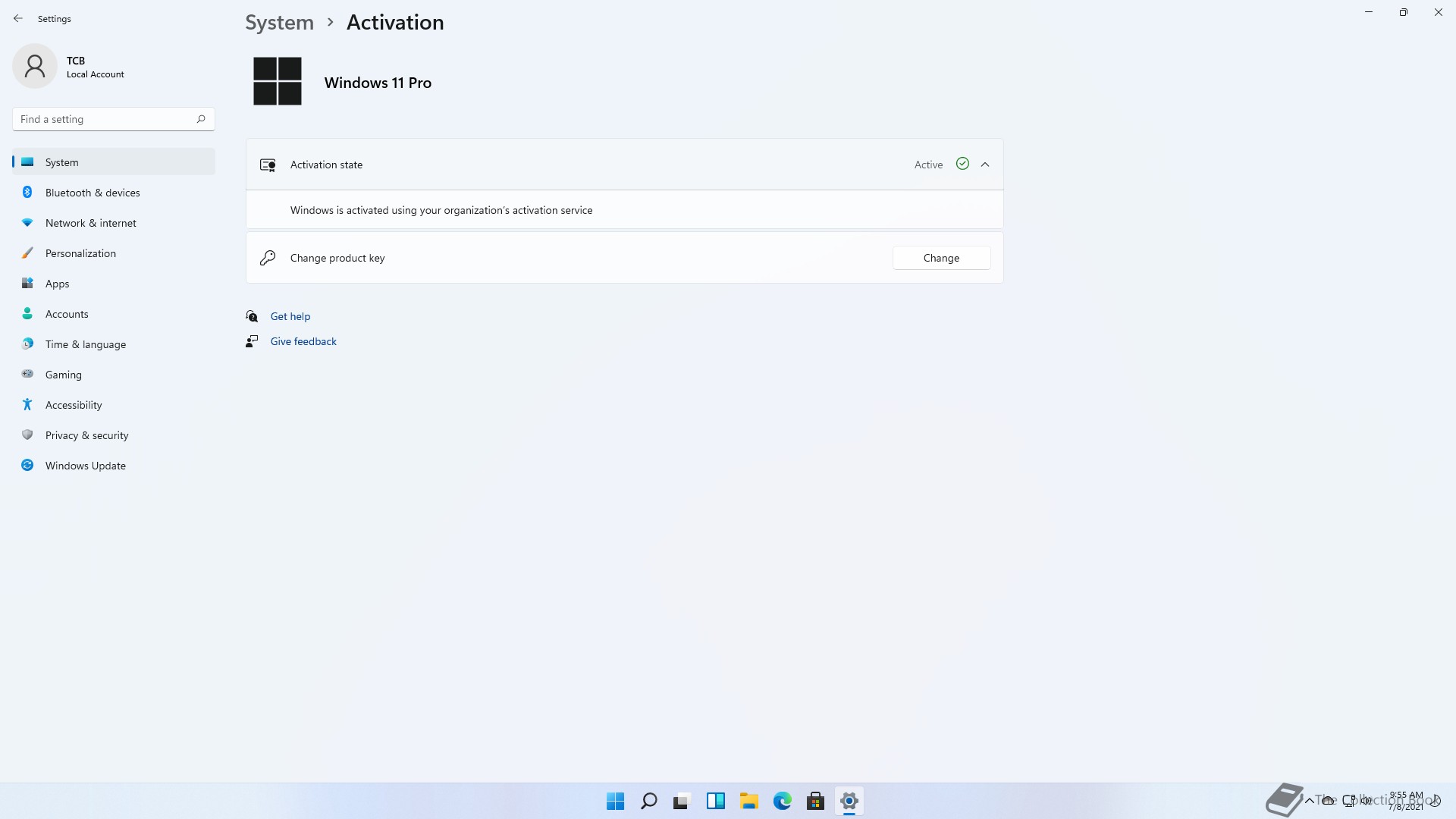The height and width of the screenshot is (819, 1456).
Task: Click the search magnifier icon in the search box
Action: pos(200,119)
